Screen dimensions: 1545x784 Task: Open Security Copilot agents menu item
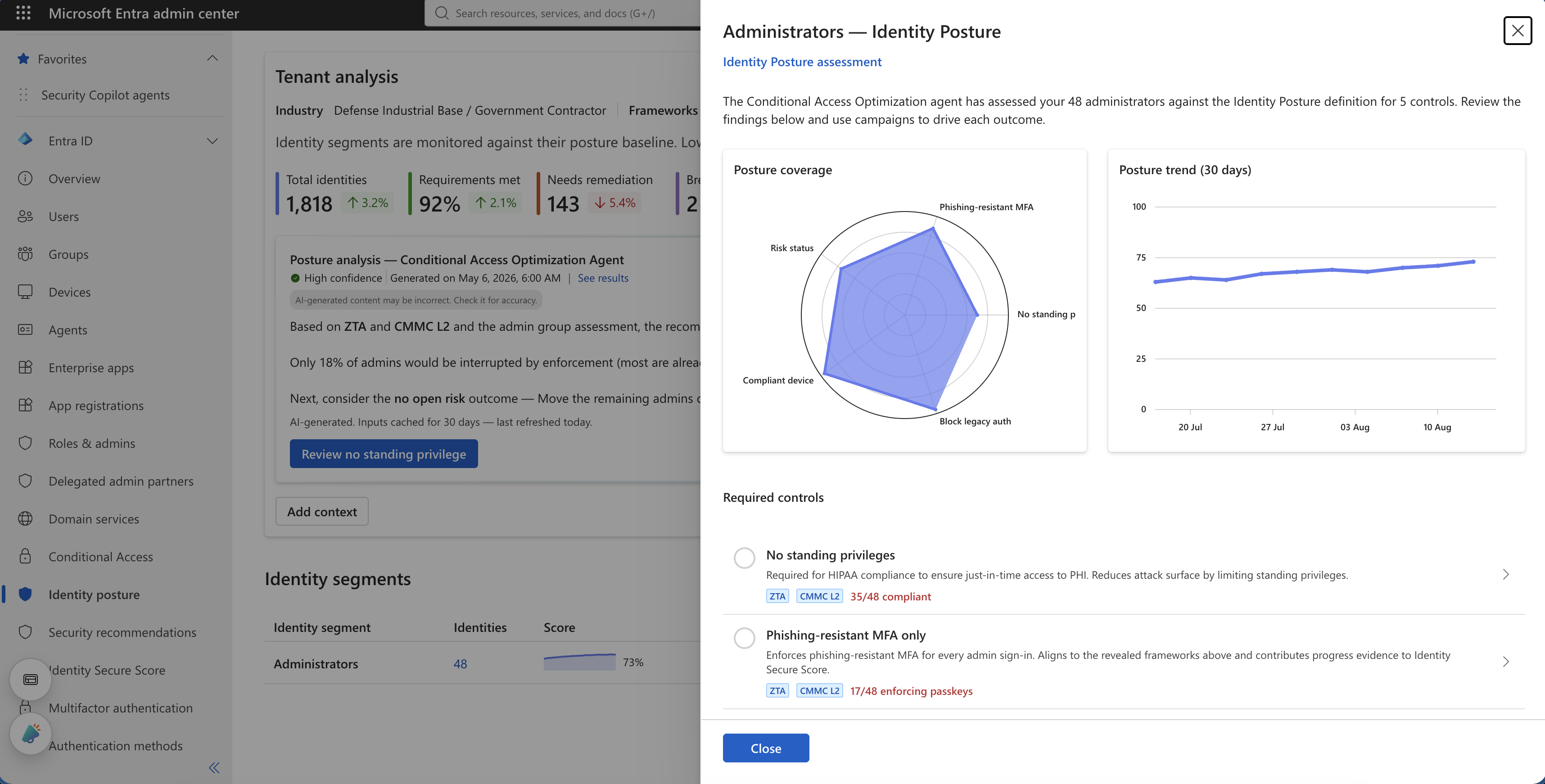click(105, 95)
